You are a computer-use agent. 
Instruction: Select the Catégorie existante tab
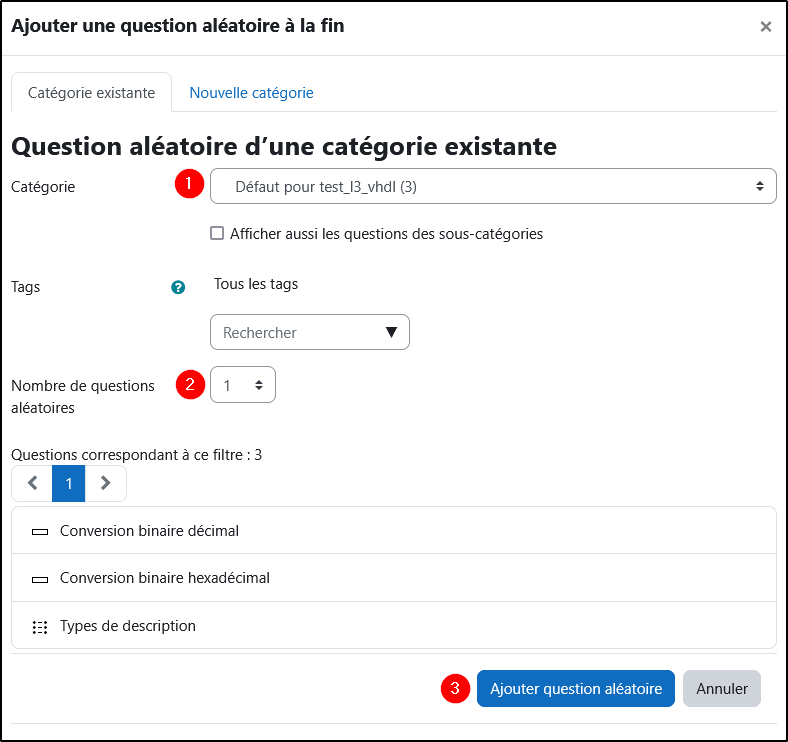pos(91,93)
